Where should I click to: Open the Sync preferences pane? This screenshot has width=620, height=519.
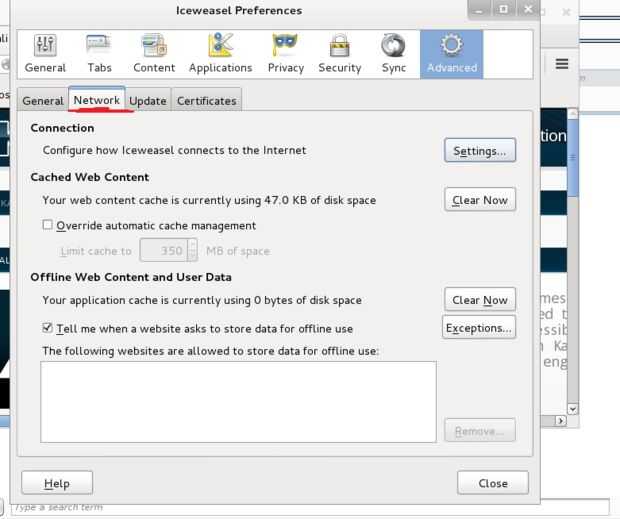pyautogui.click(x=393, y=55)
